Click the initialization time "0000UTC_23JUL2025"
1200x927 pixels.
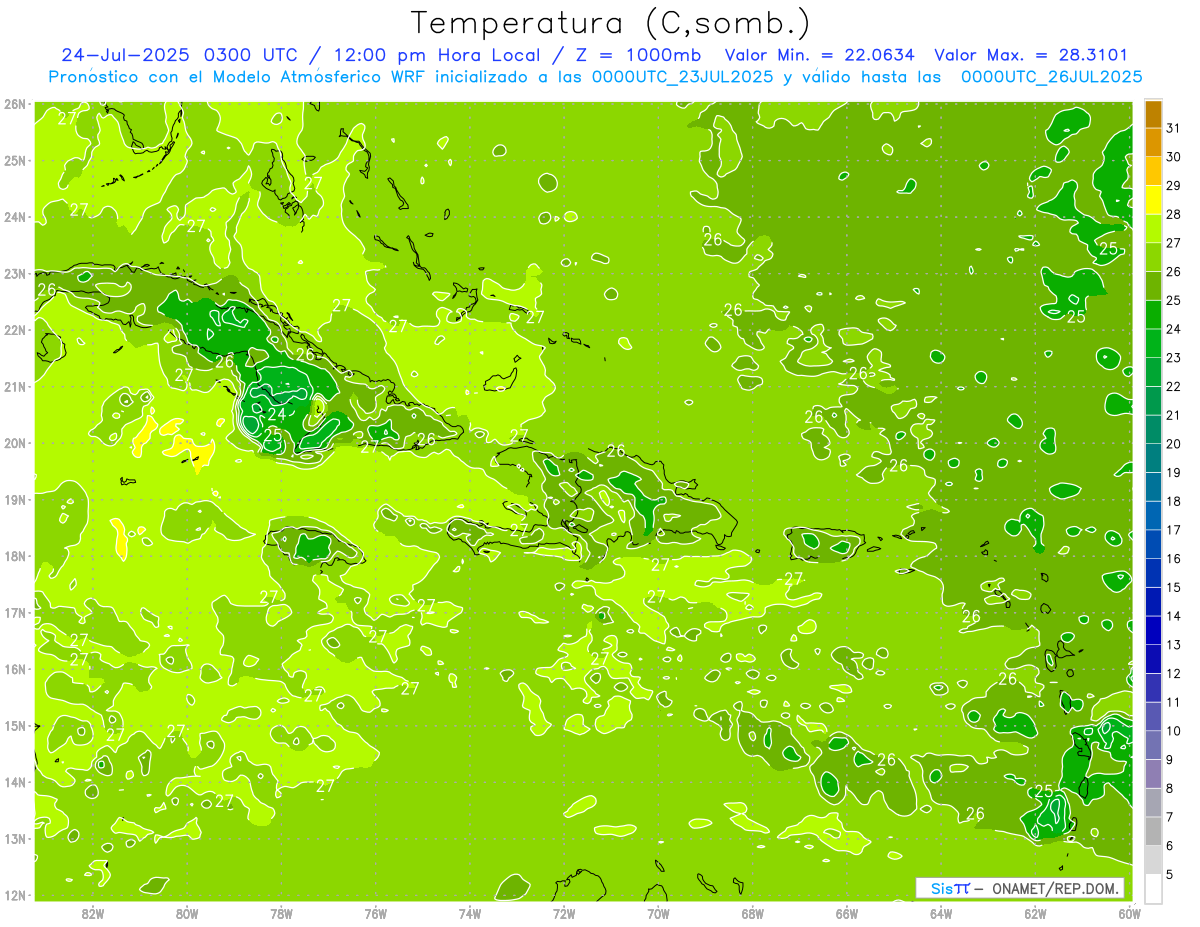(683, 76)
